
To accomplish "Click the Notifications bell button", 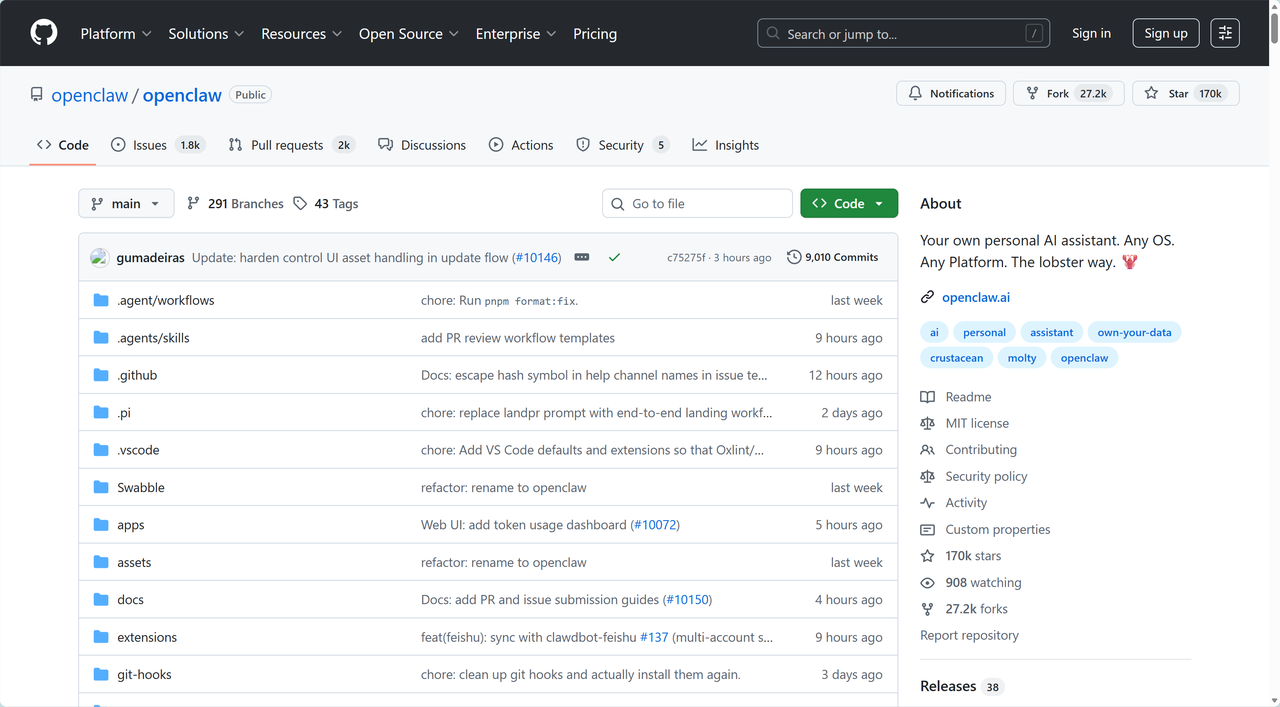I will pos(951,93).
